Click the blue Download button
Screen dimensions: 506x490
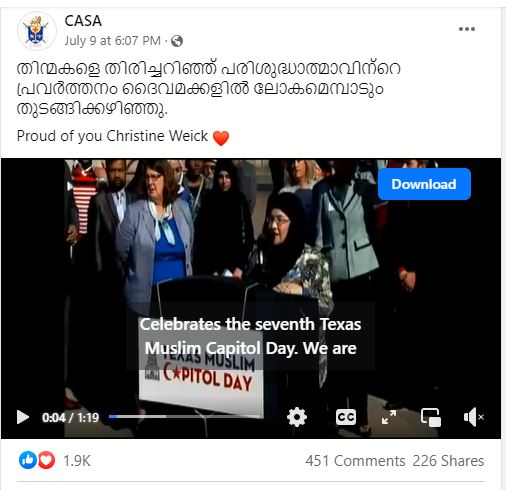tap(424, 184)
